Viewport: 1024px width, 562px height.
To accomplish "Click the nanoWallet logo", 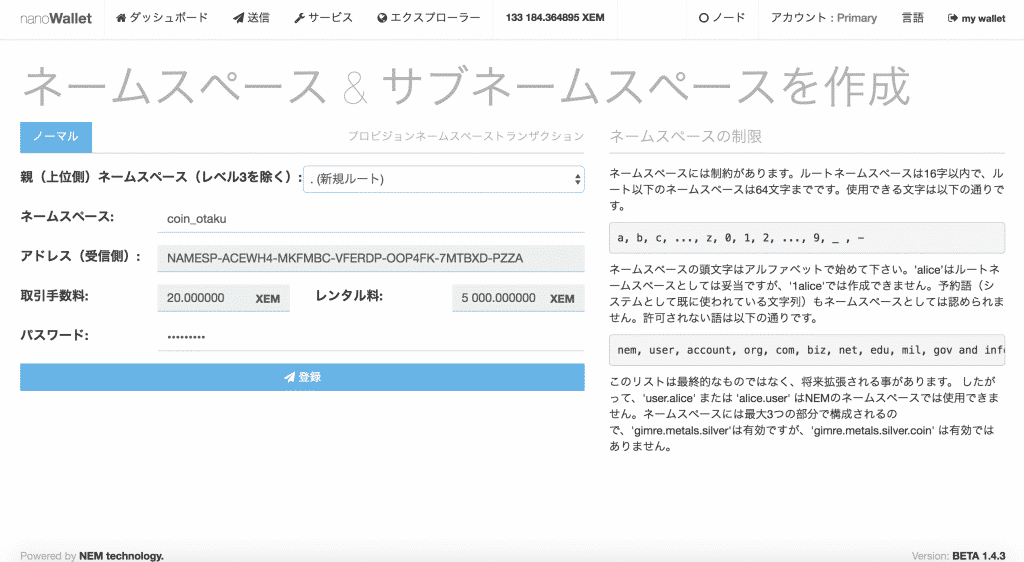I will 56,18.
